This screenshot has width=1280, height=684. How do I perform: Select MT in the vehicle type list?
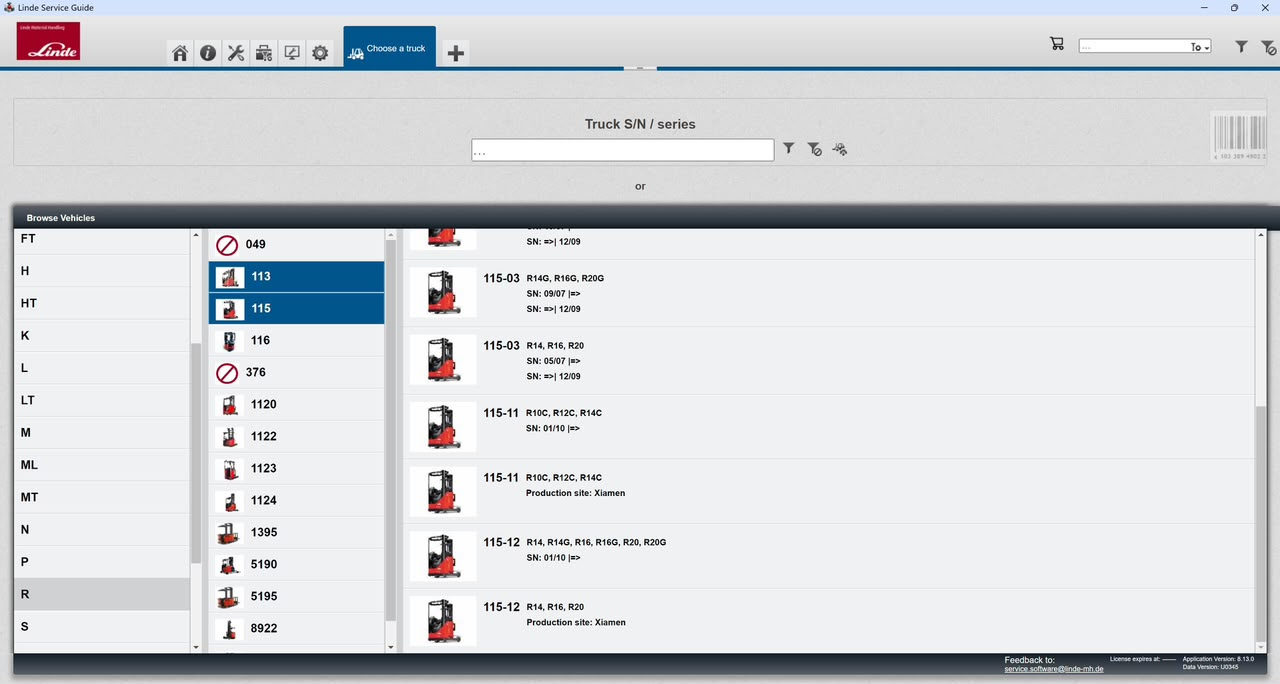pyautogui.click(x=102, y=497)
